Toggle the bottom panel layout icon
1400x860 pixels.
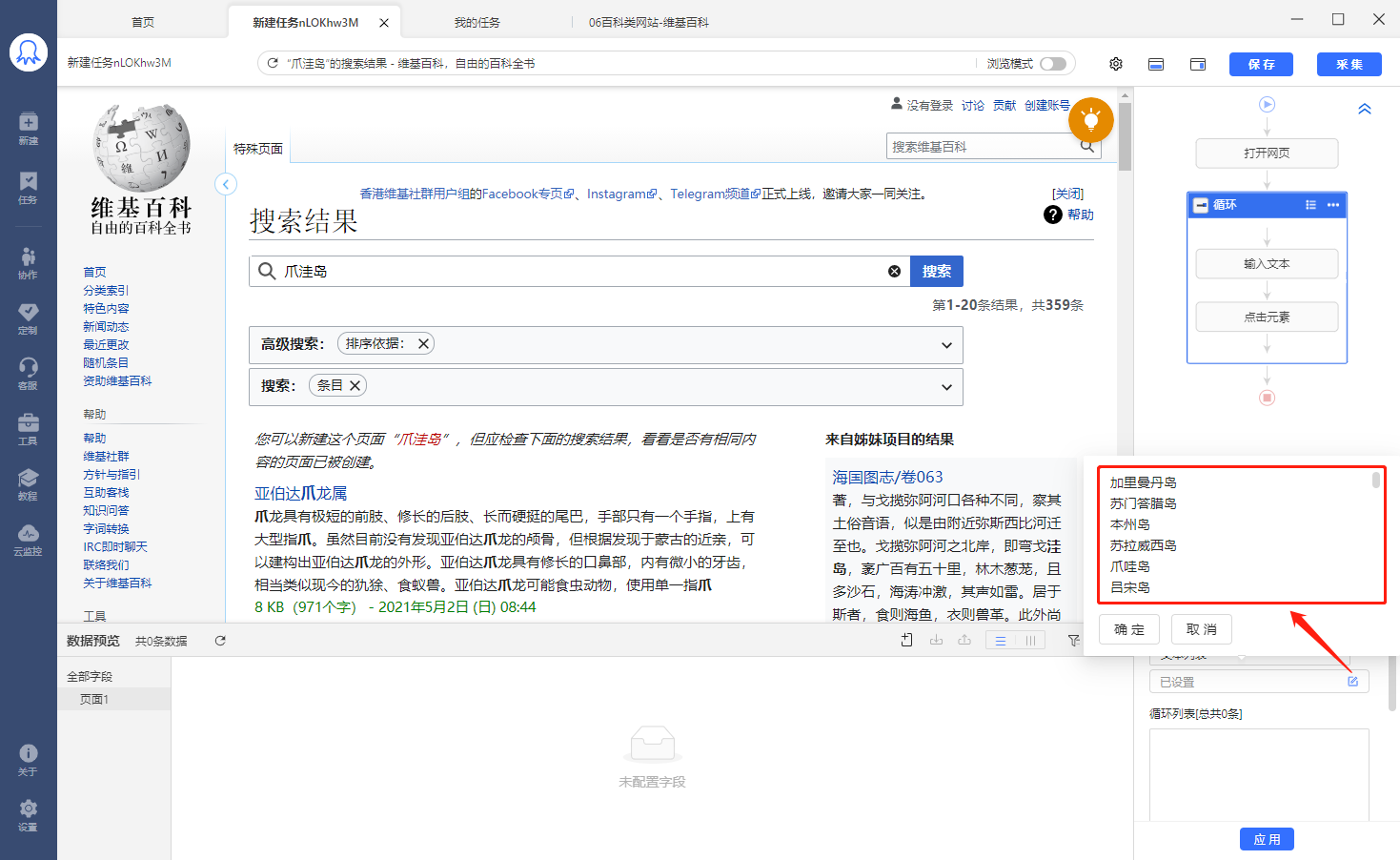[x=1156, y=64]
